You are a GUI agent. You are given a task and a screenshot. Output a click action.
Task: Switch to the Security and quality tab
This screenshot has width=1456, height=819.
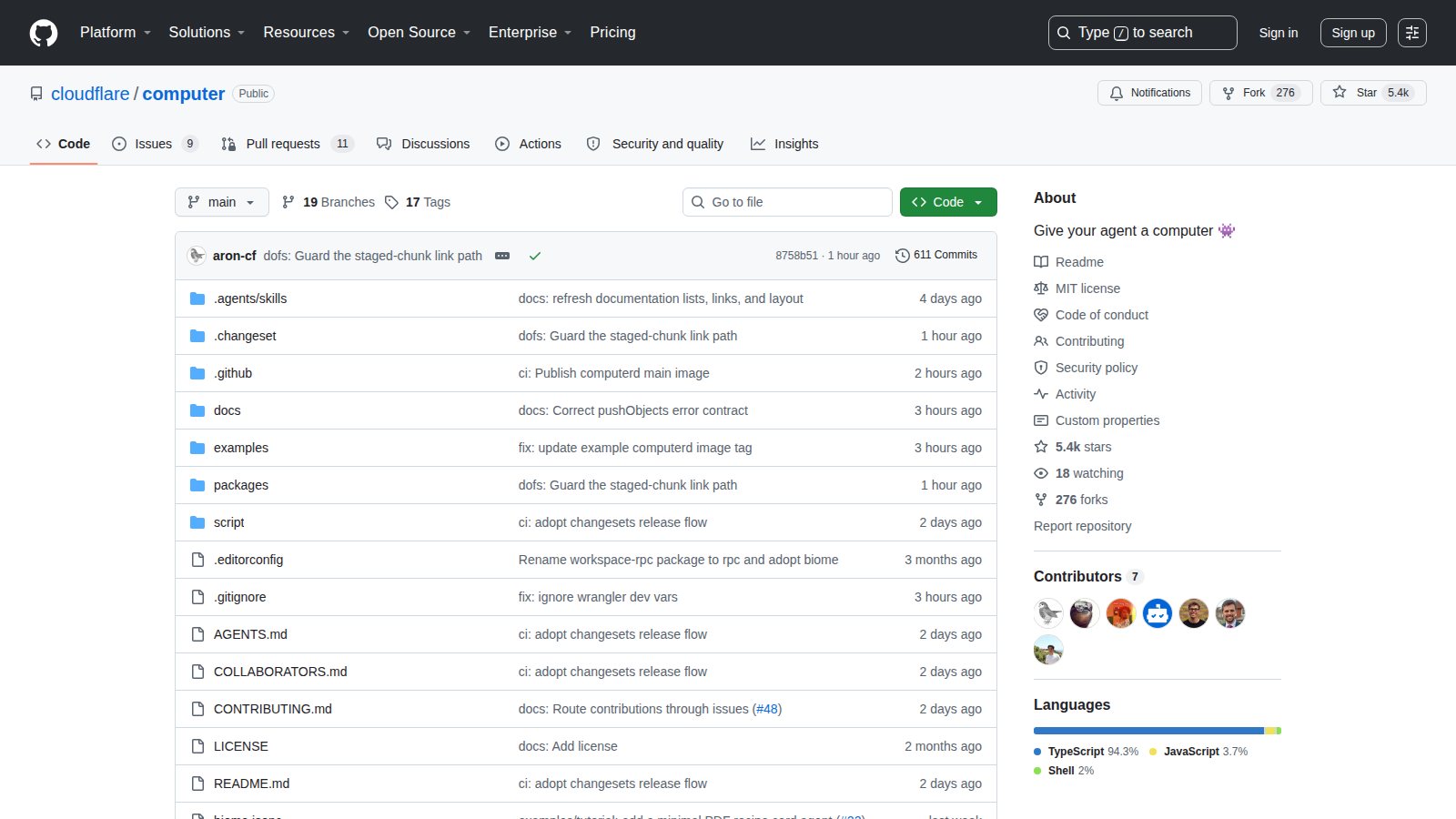click(655, 144)
